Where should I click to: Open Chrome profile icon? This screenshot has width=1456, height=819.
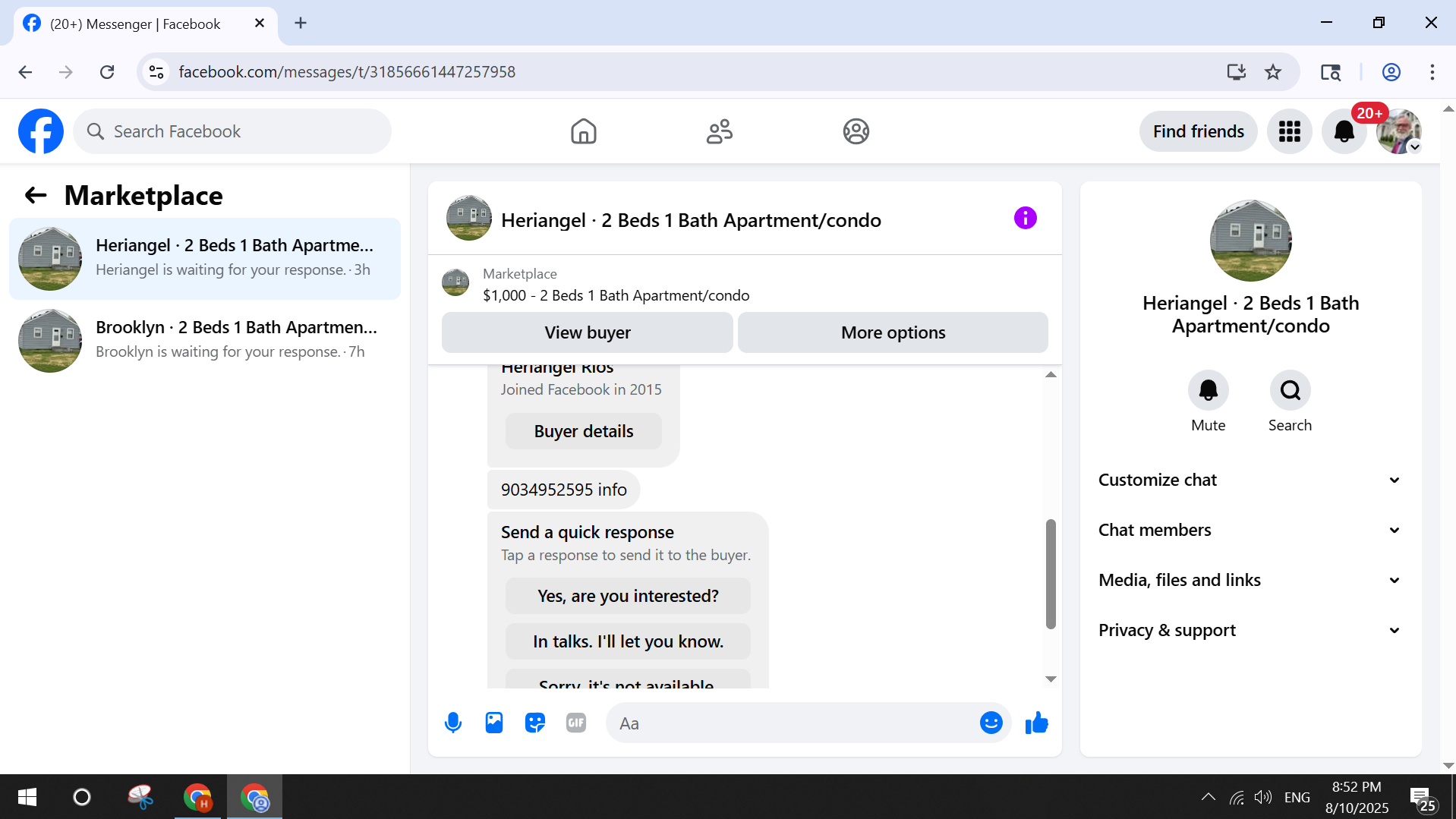(x=1391, y=72)
